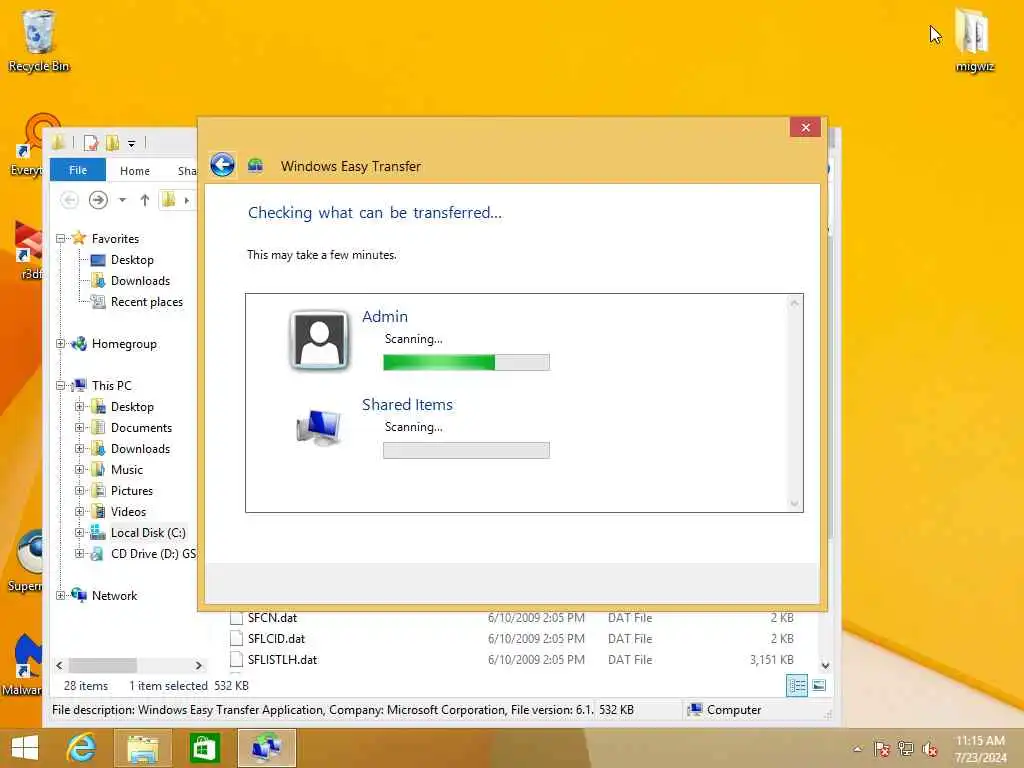This screenshot has height=768, width=1024.
Task: Expand the Music folder node
Action: click(80, 470)
